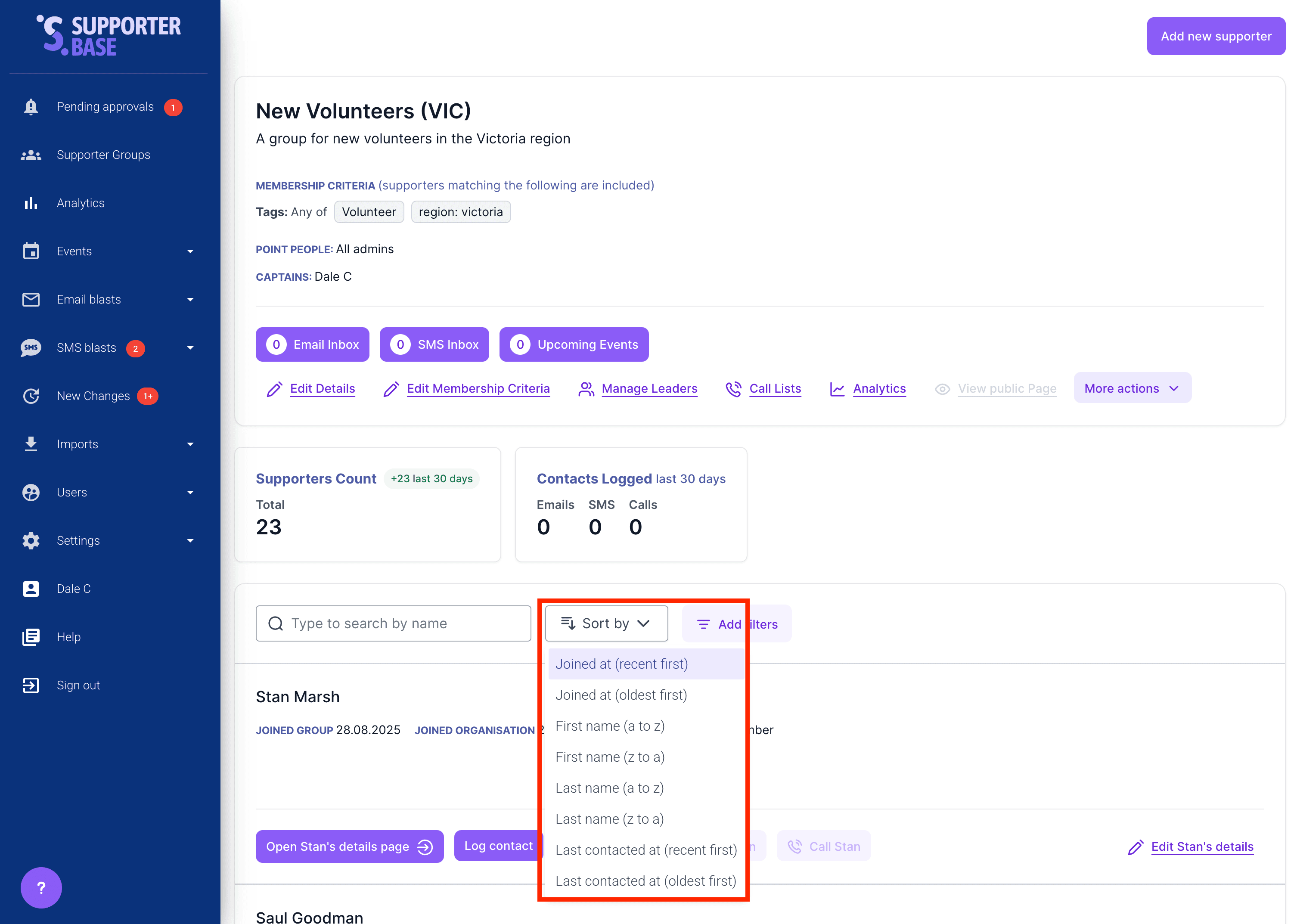
Task: Select 'Last name (a to z)' sort option
Action: (x=609, y=788)
